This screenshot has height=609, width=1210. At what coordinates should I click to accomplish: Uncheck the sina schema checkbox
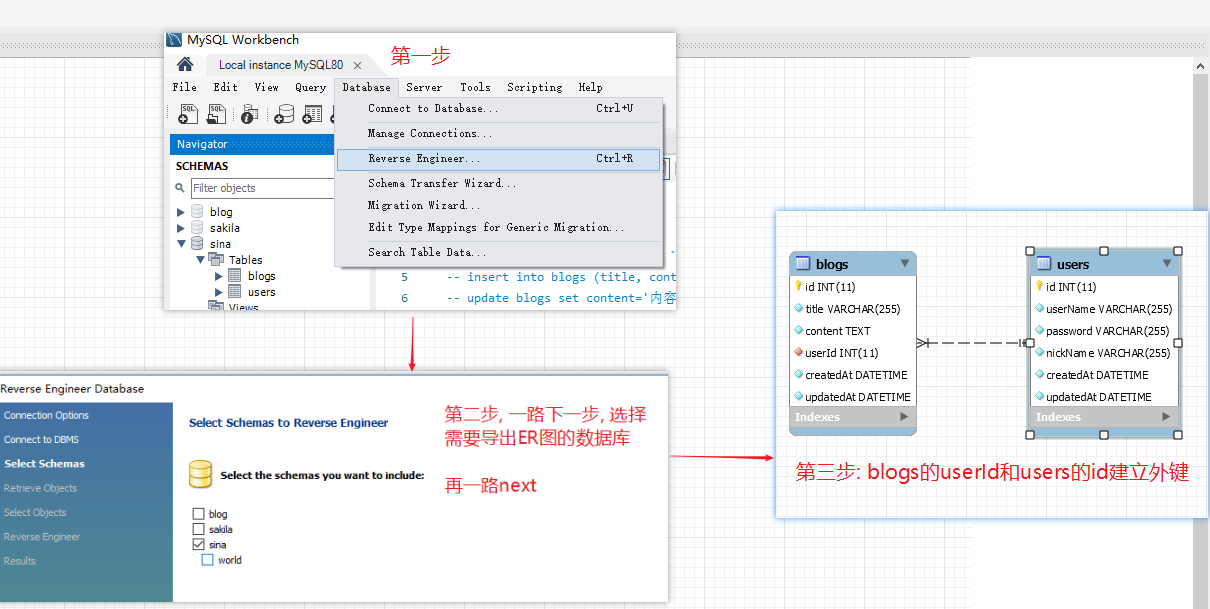(x=198, y=545)
